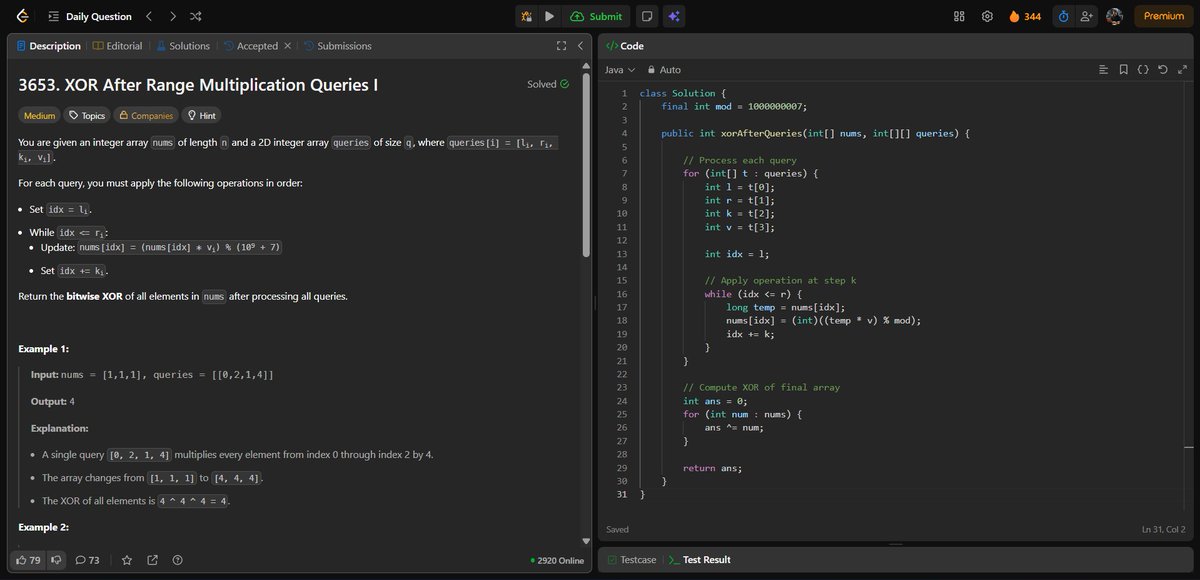
Task: Like the problem (79 thumbs up)
Action: point(28,560)
